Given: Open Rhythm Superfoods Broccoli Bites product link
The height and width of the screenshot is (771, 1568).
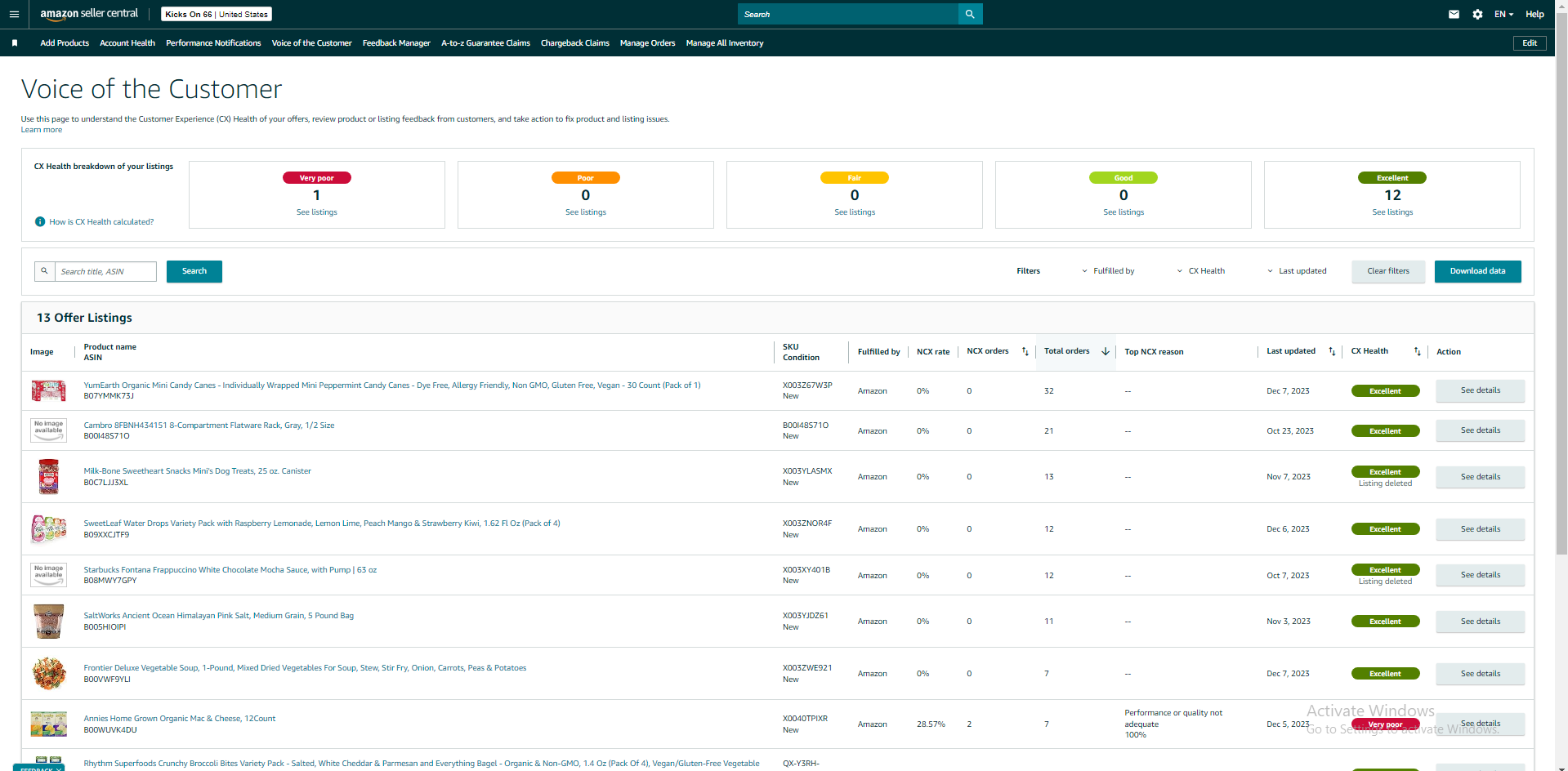Looking at the screenshot, I should [x=421, y=764].
